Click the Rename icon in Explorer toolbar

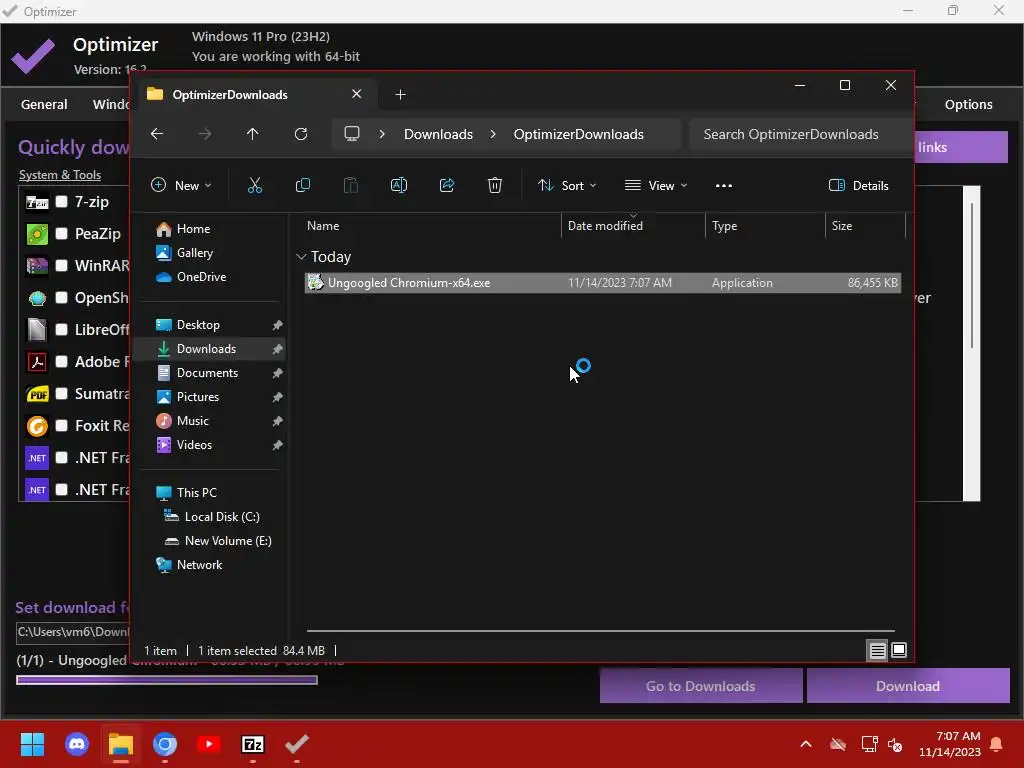(x=399, y=185)
